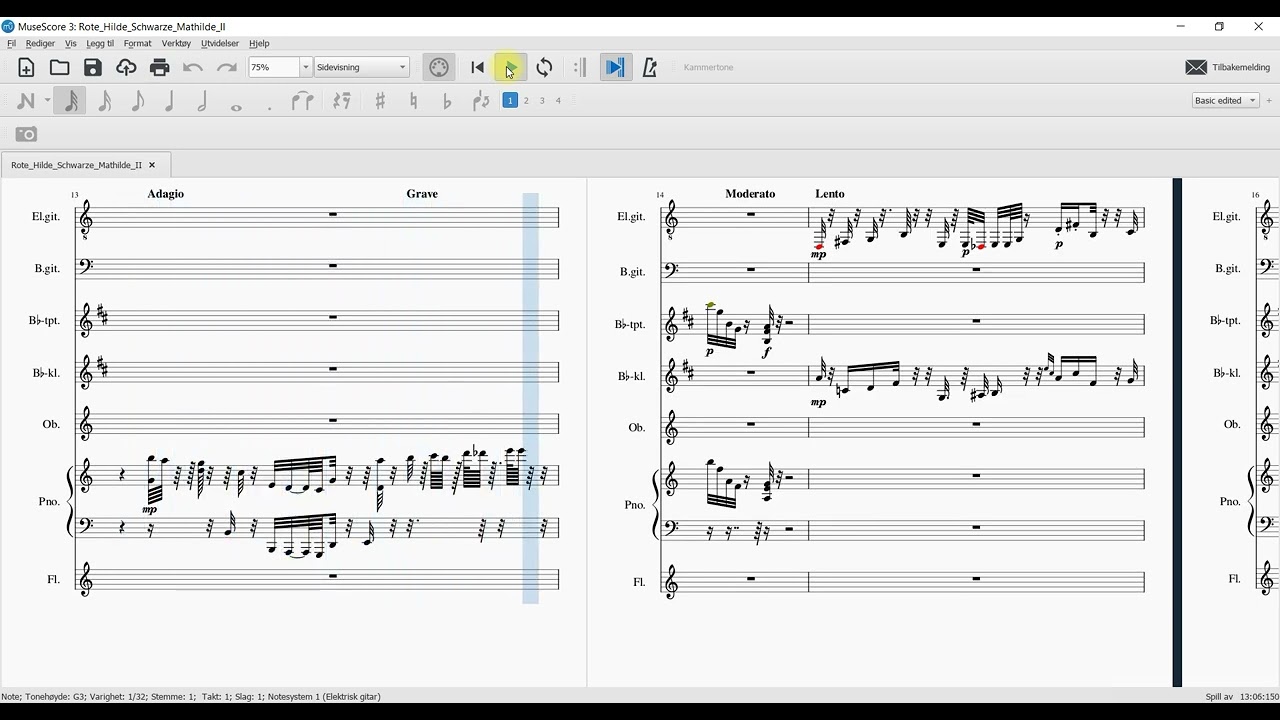Rewind playback to the start
The height and width of the screenshot is (720, 1280).
coord(477,68)
